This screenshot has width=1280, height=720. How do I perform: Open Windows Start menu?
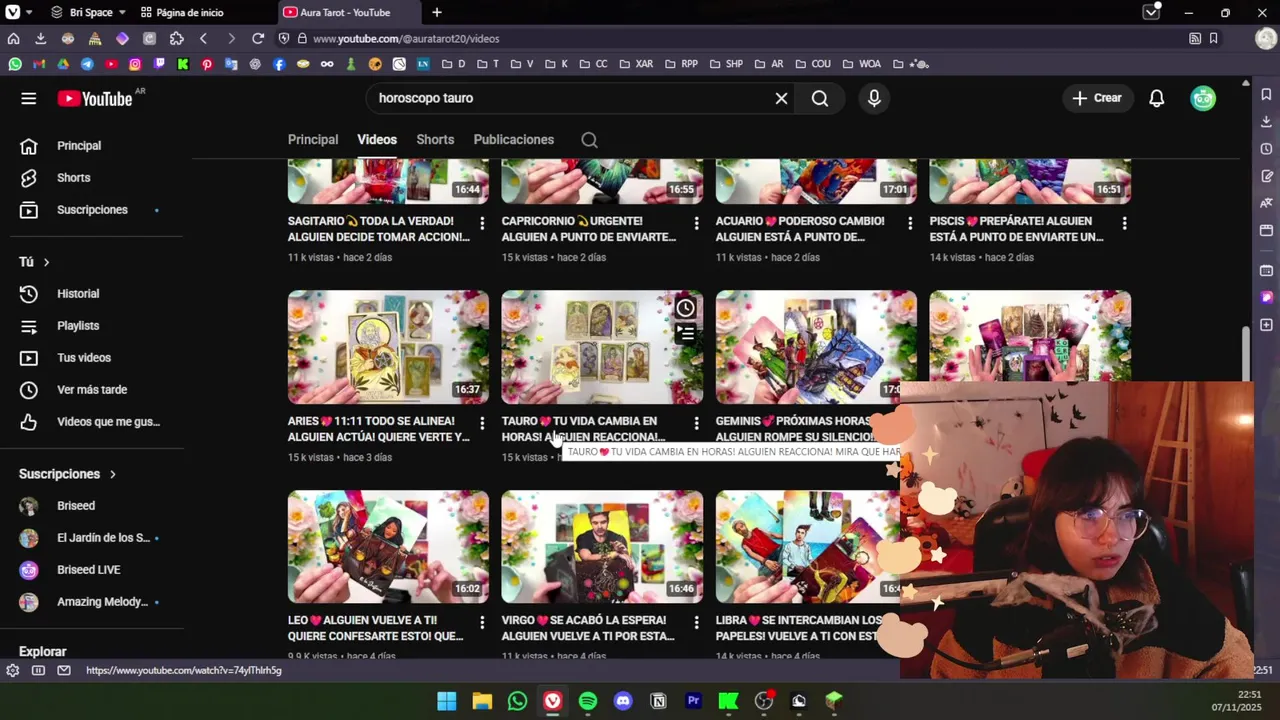pyautogui.click(x=447, y=701)
